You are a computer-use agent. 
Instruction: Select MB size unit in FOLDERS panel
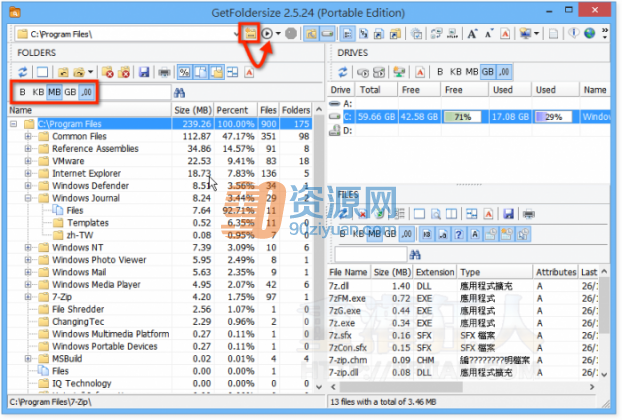pos(54,92)
